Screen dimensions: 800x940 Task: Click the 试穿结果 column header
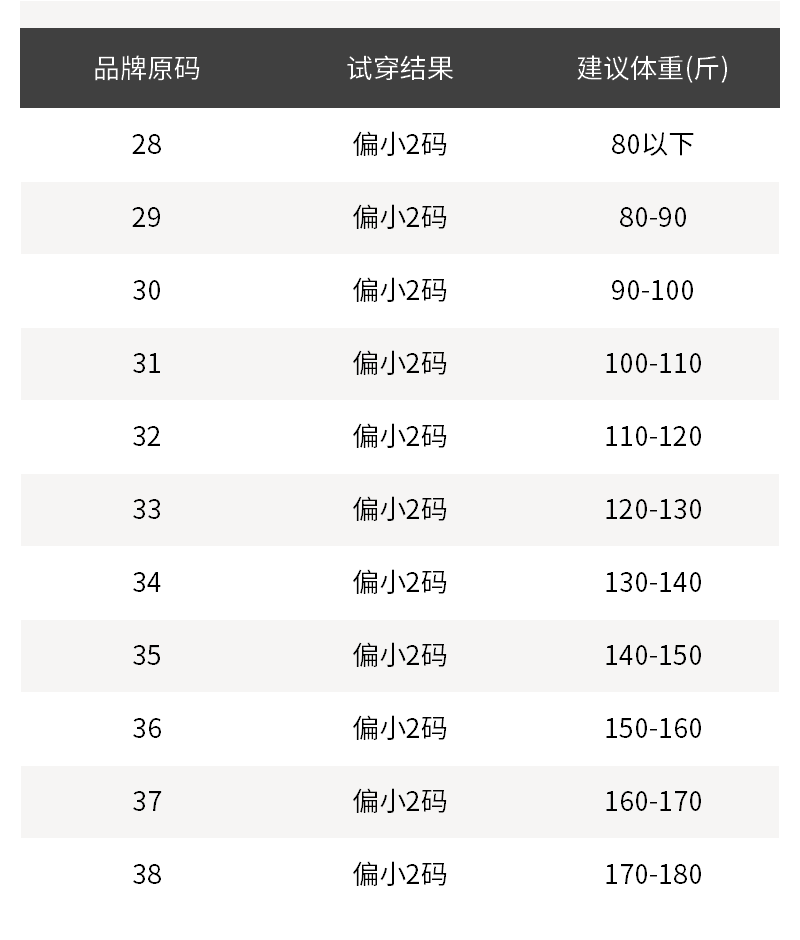click(x=400, y=68)
